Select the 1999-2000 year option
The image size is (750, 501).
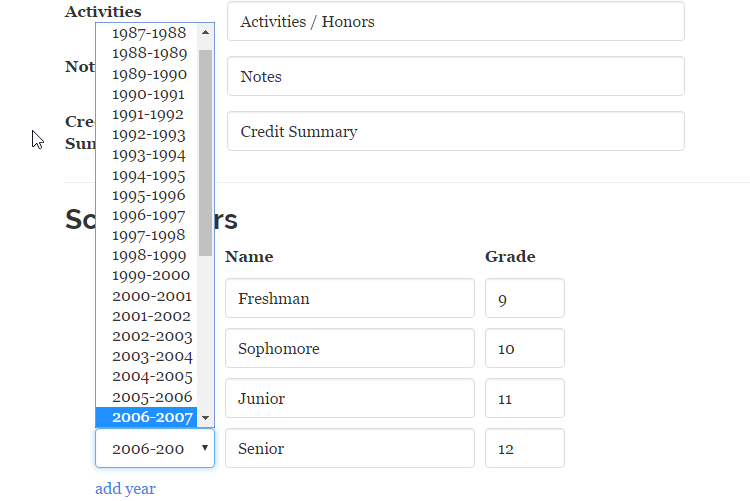(x=151, y=276)
